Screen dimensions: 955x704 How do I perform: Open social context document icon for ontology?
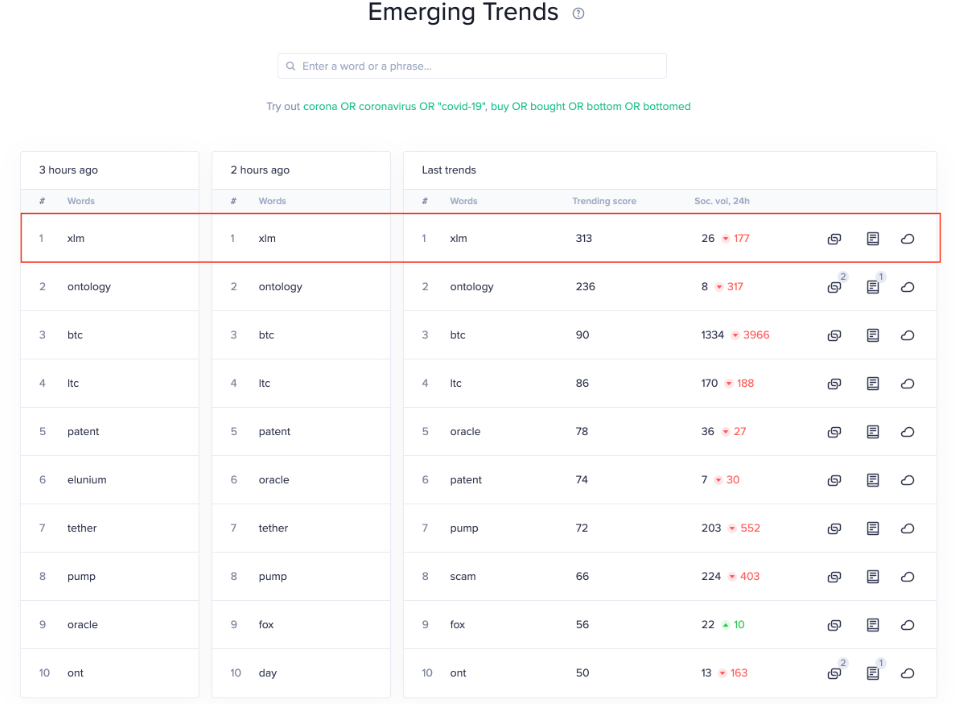coord(873,287)
